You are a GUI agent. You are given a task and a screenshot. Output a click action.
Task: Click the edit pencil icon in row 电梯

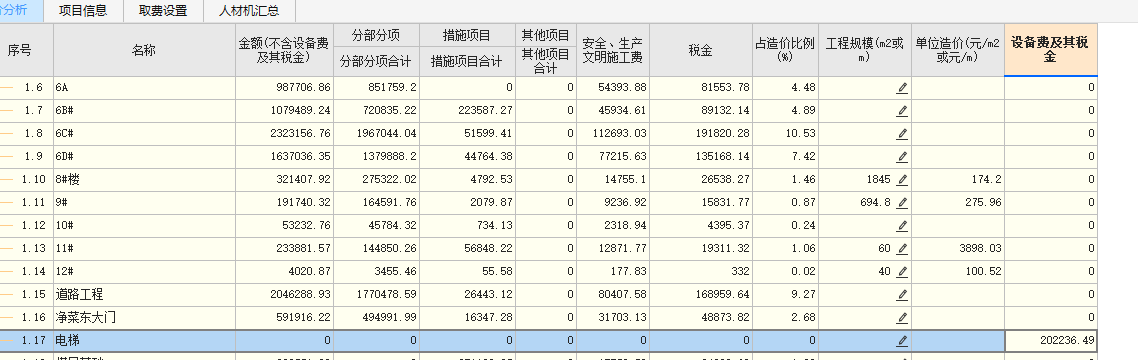click(x=901, y=340)
